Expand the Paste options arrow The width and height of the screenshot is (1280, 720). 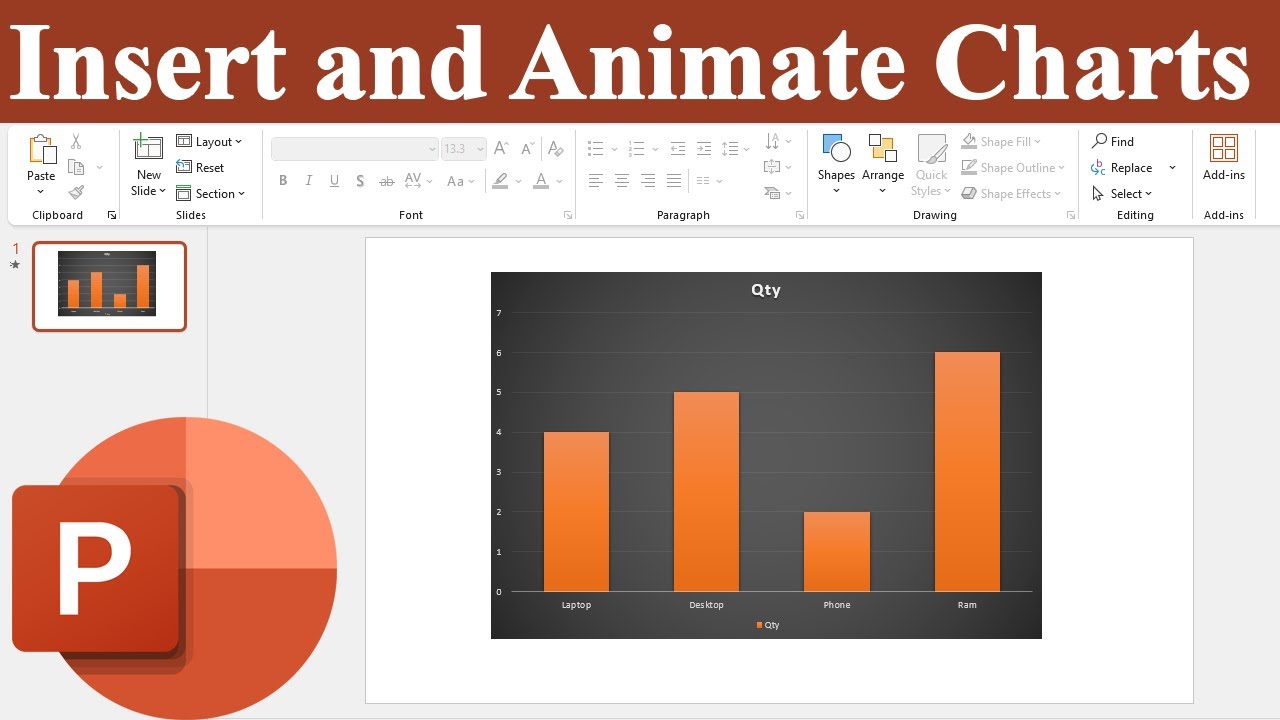[x=41, y=192]
